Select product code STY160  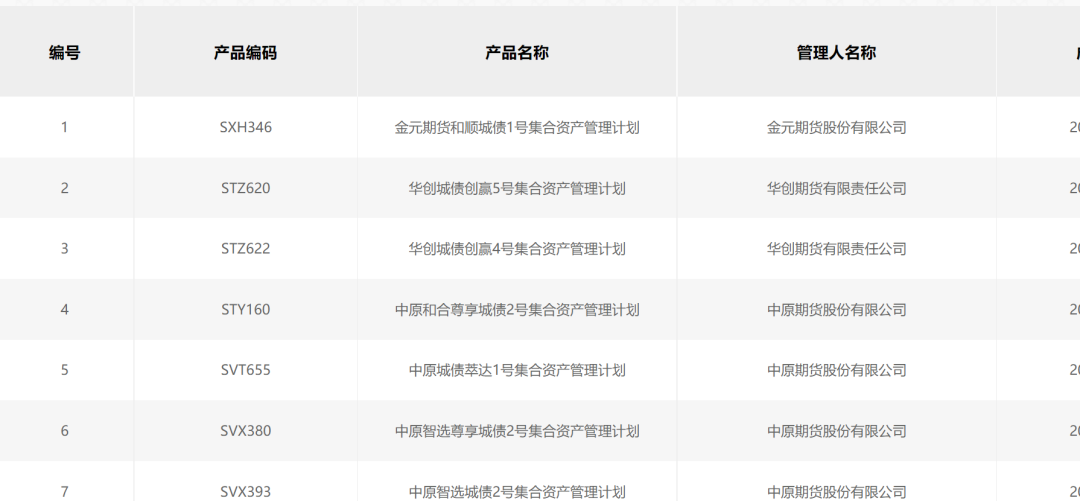pyautogui.click(x=245, y=309)
